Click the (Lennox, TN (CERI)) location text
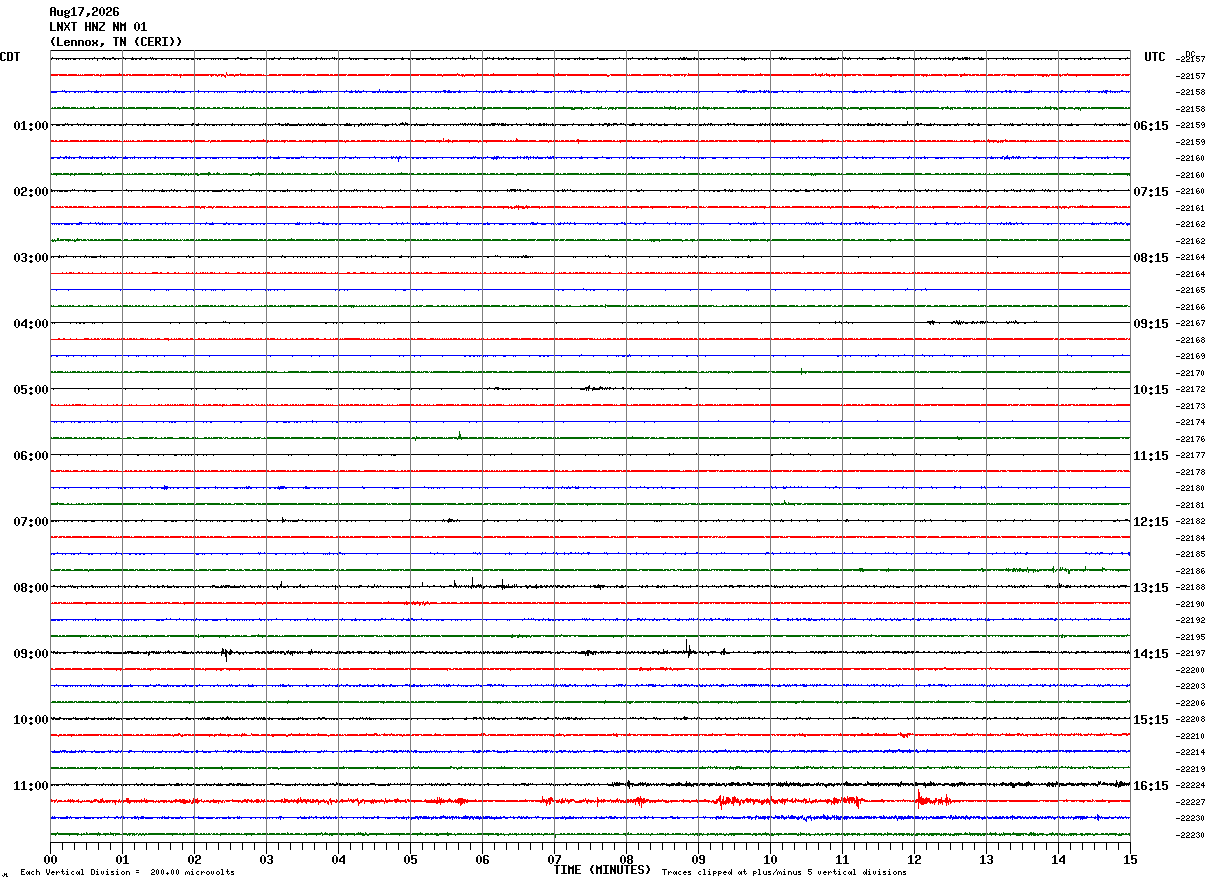The image size is (1210, 886). pyautogui.click(x=116, y=42)
